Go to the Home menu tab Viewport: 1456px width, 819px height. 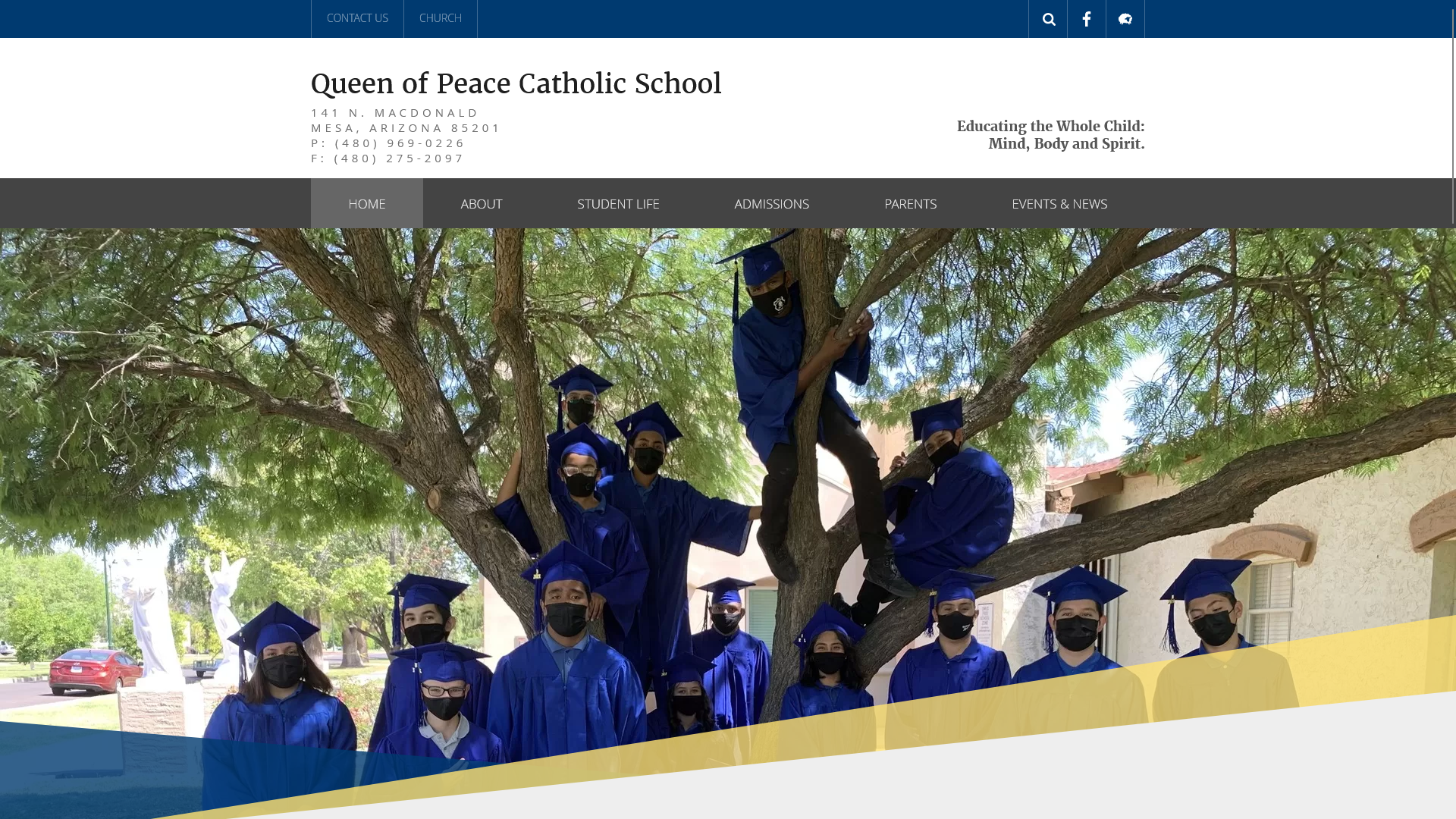point(367,203)
